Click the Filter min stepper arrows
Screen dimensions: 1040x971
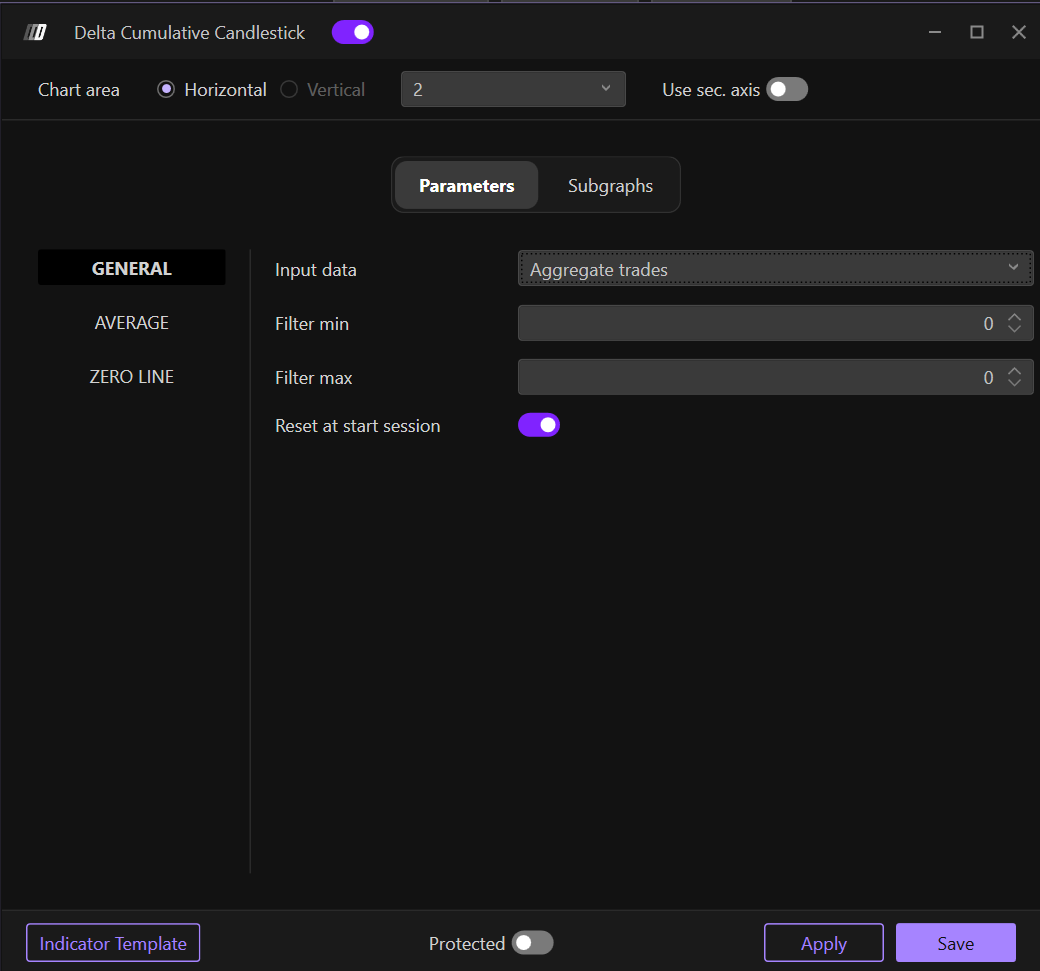pos(1015,323)
